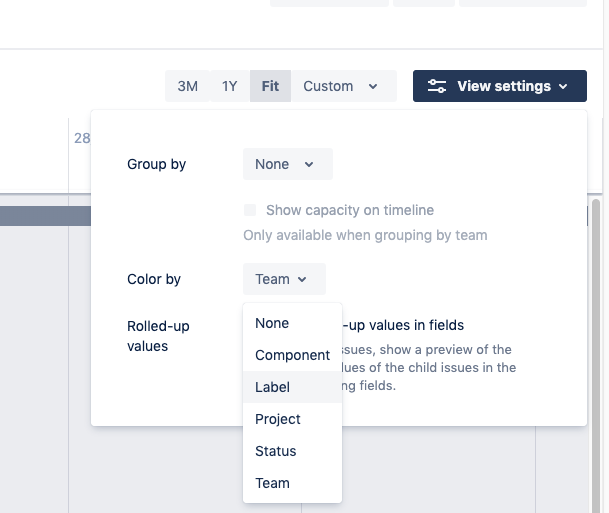609x513 pixels.
Task: Choose None in Color by list
Action: pos(292,323)
